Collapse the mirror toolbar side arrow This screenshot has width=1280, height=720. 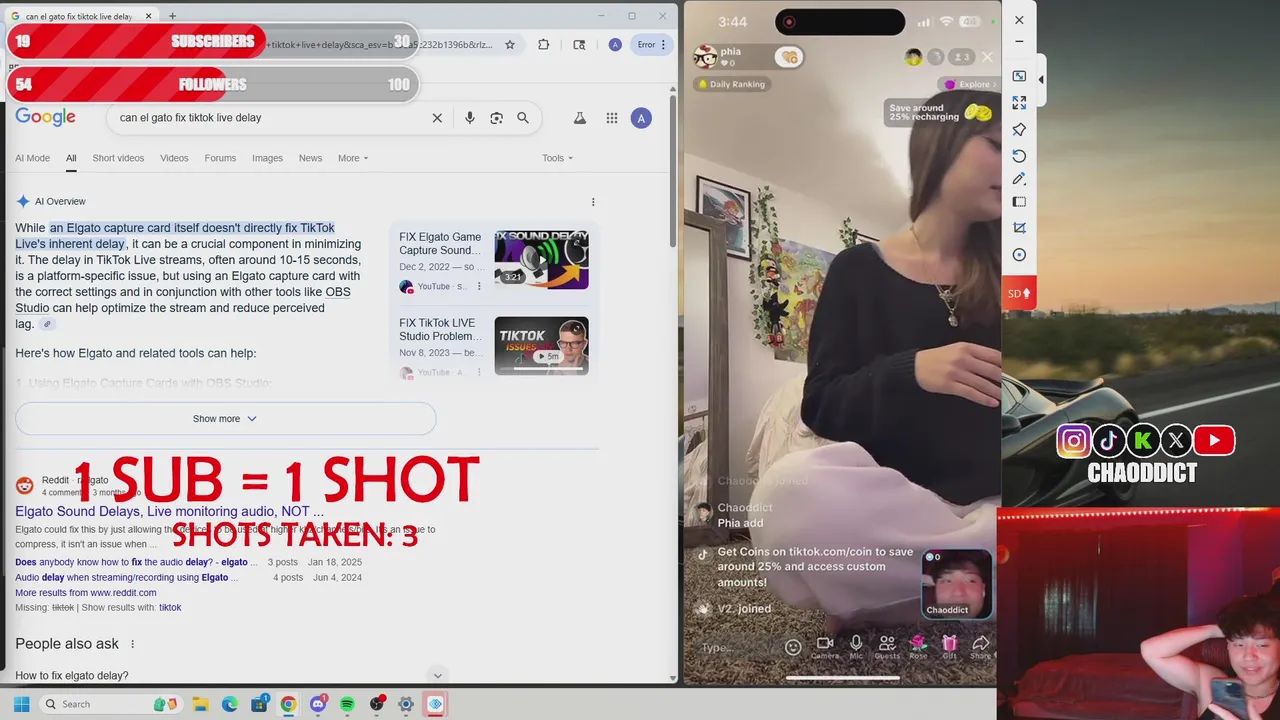point(1041,79)
